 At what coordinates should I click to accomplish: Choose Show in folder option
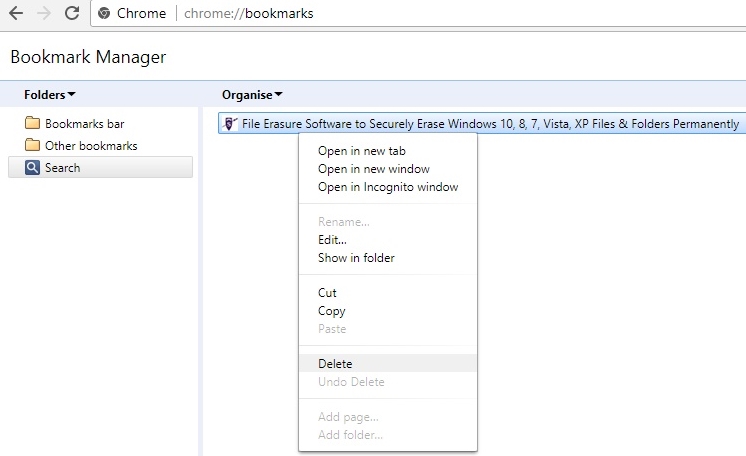356,258
